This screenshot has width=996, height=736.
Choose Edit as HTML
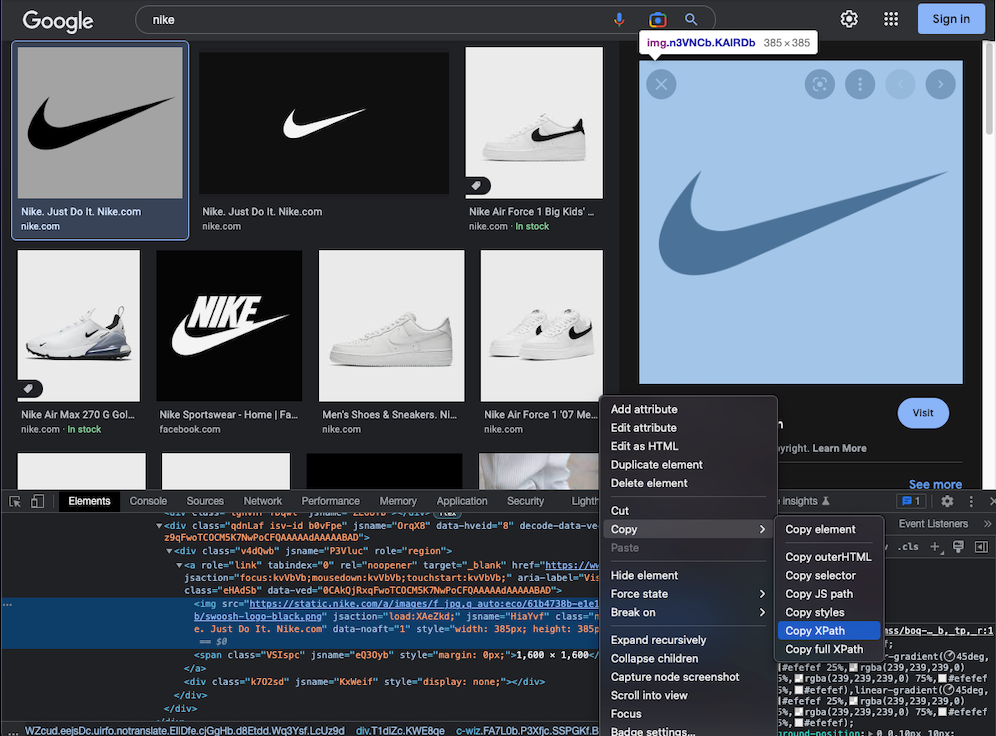688,446
